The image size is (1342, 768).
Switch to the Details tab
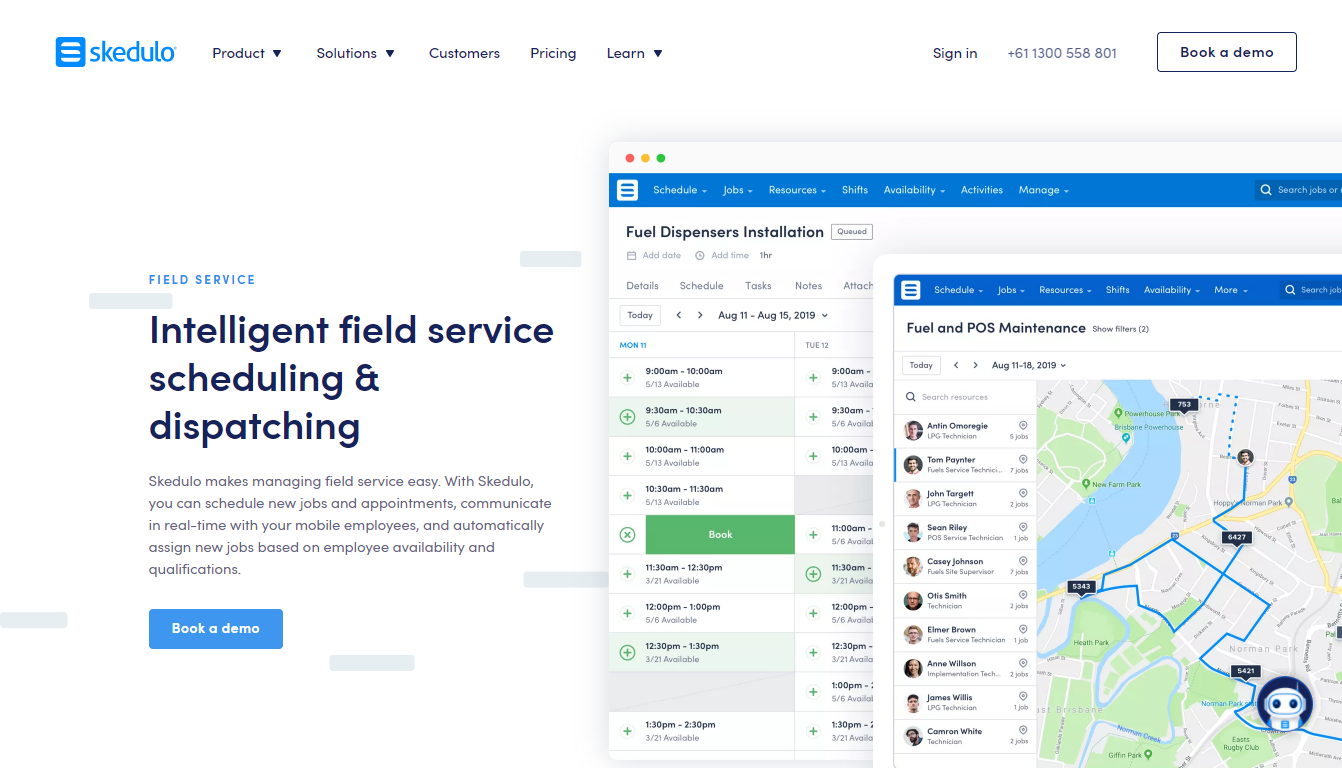[642, 286]
